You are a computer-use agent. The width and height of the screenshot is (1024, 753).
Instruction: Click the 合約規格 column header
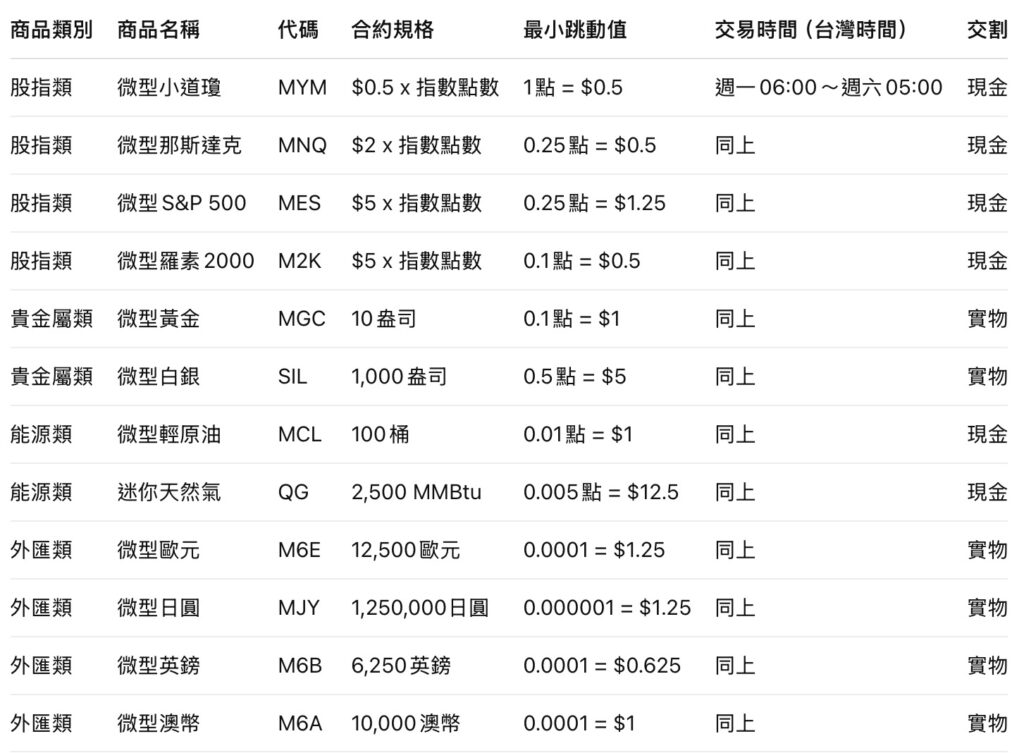point(393,29)
